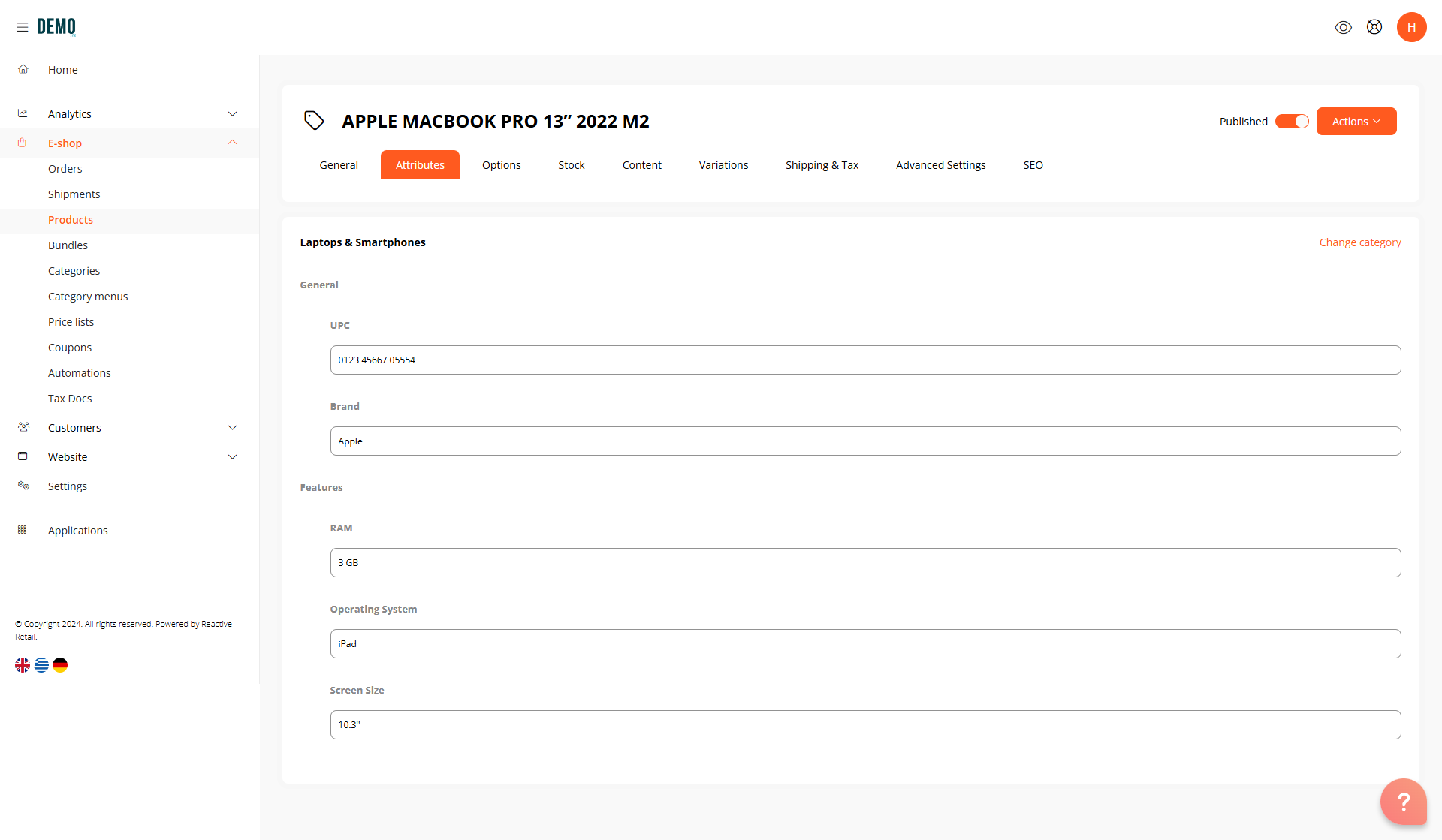Image resolution: width=1442 pixels, height=840 pixels.
Task: Toggle the hamburger menu icon
Action: [x=23, y=27]
